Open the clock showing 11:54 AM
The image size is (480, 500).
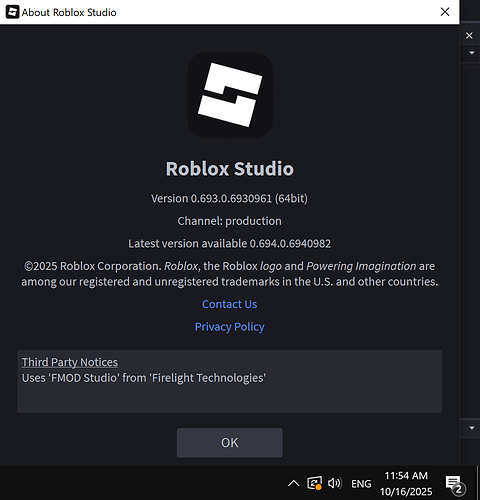406,483
